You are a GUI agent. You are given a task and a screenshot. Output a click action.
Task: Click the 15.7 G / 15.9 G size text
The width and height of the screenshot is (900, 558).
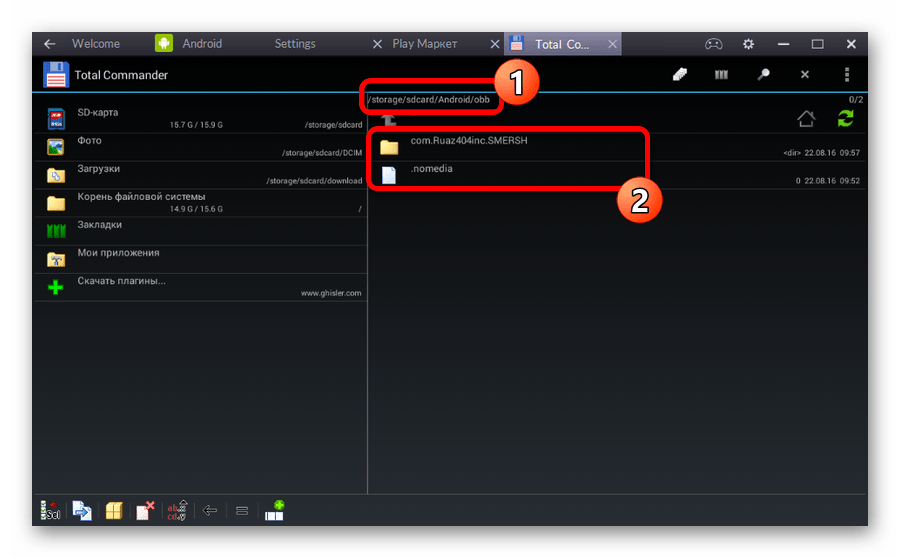[x=196, y=125]
